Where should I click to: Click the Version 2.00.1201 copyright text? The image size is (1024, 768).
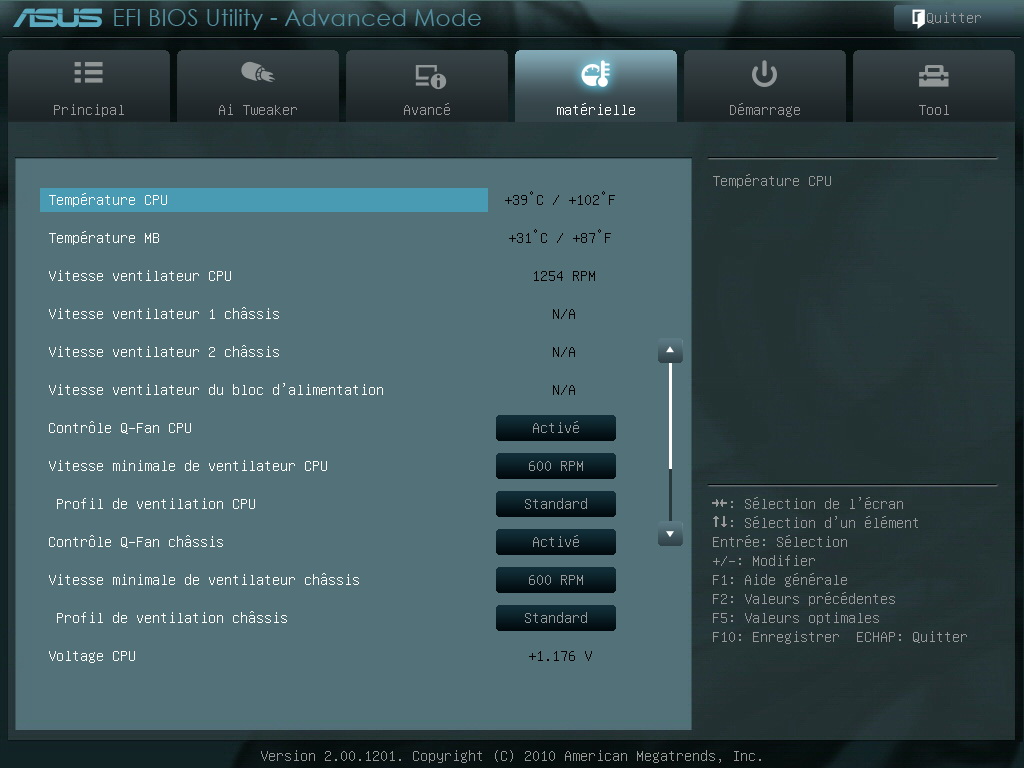pos(511,756)
